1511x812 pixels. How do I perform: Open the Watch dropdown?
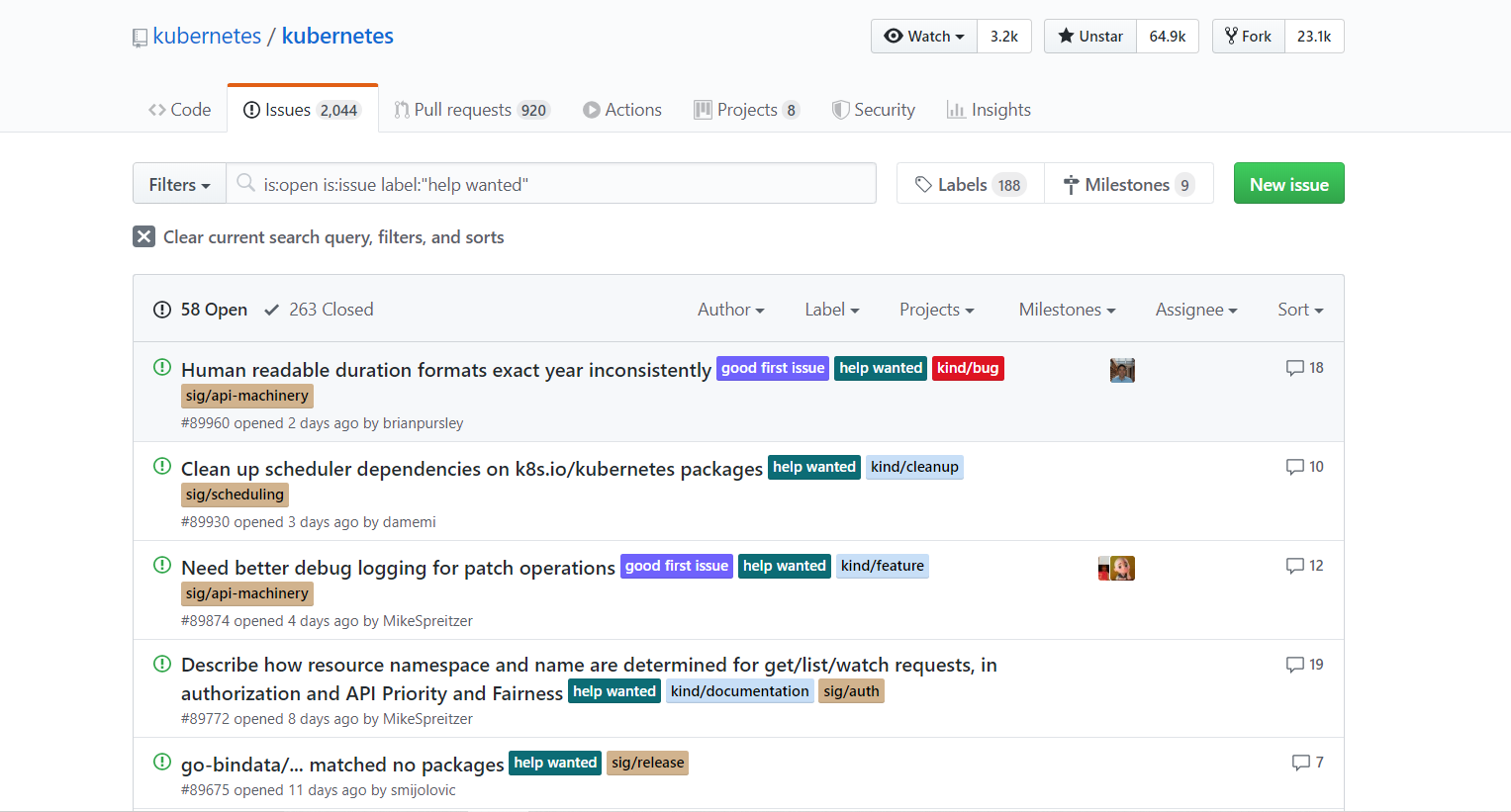924,37
